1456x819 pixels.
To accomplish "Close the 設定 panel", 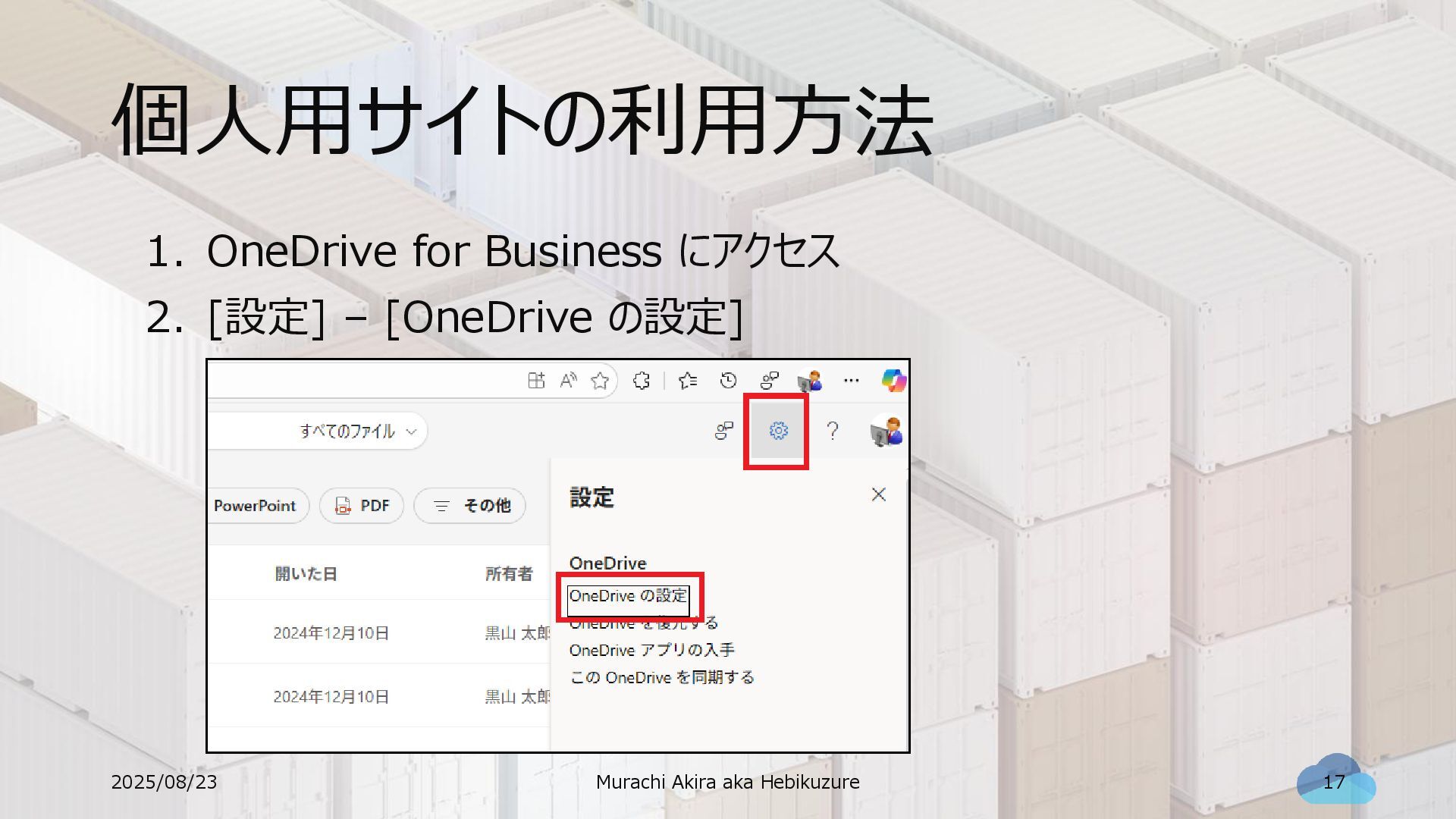I will pyautogui.click(x=878, y=494).
